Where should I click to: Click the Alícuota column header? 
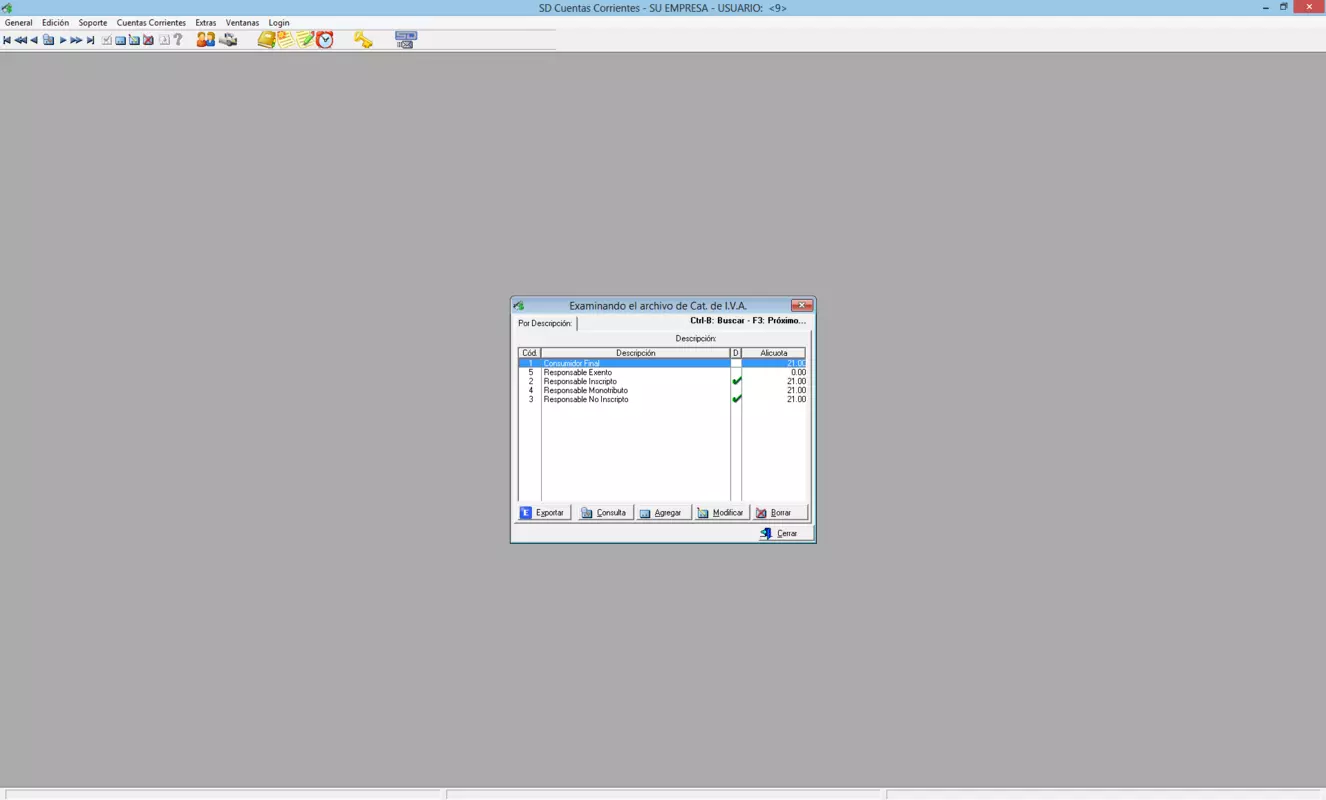click(774, 353)
